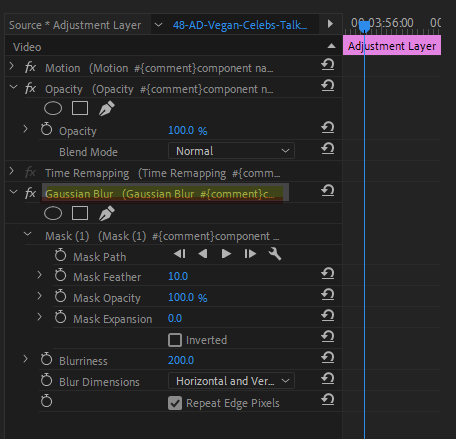Toggle animation stopwatch for Mask Path

(x=60, y=255)
